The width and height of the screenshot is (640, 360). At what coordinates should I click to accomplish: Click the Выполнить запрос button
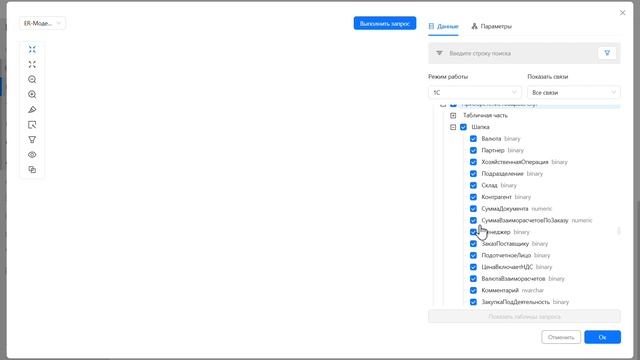pyautogui.click(x=385, y=23)
